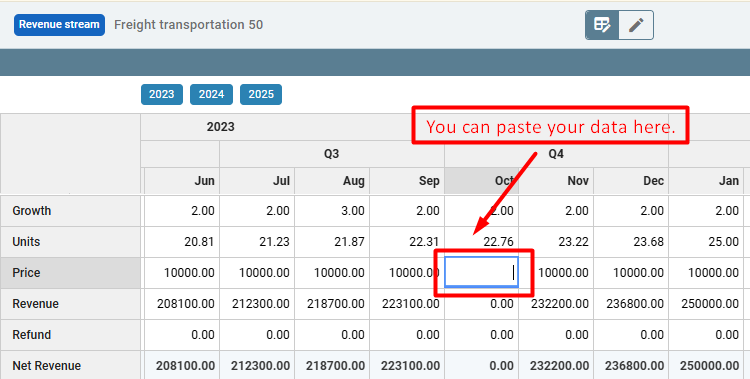Viewport: 750px width, 379px height.
Task: Select Units cell 25.00
Action: (x=706, y=242)
